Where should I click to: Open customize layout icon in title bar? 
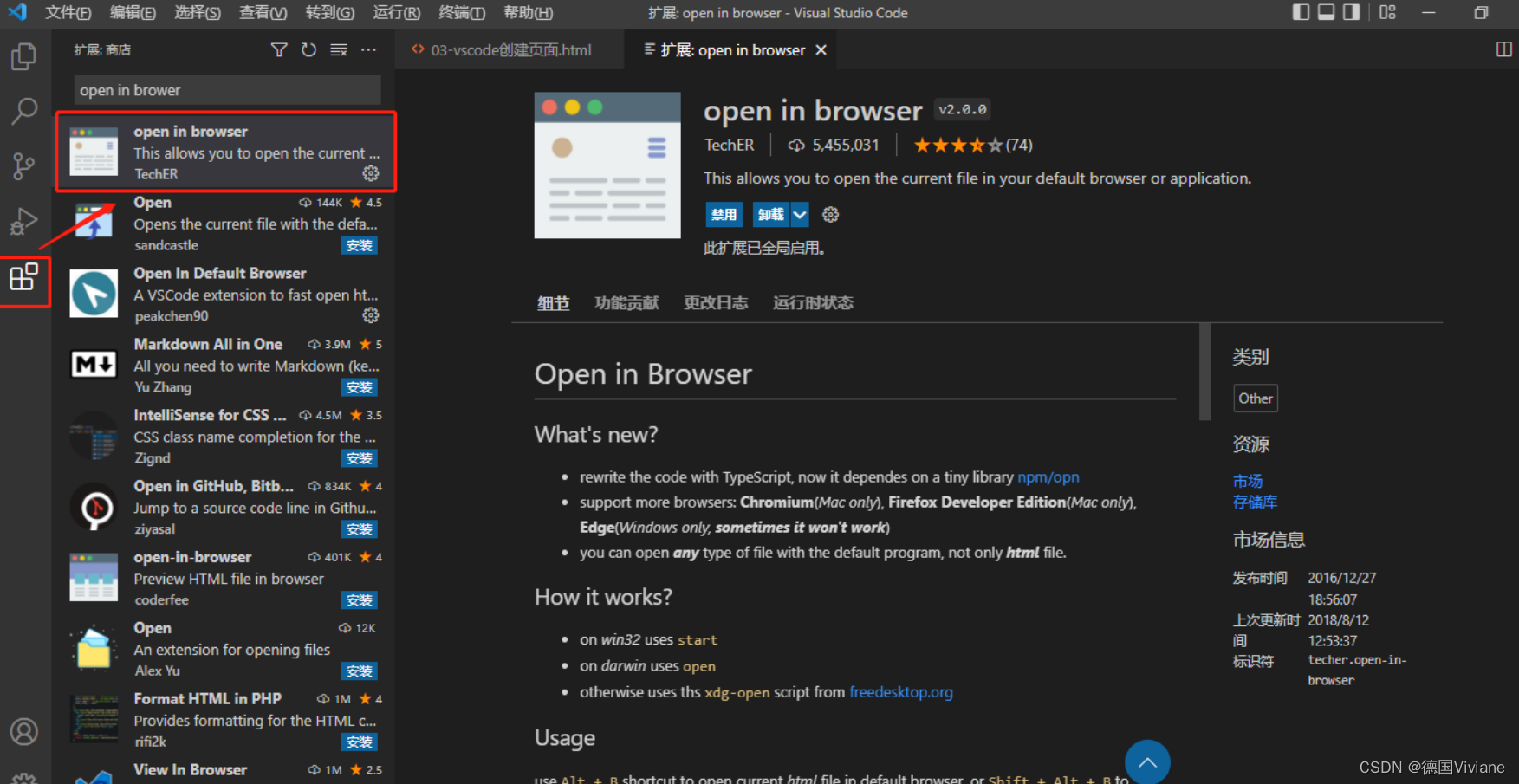pos(1387,12)
